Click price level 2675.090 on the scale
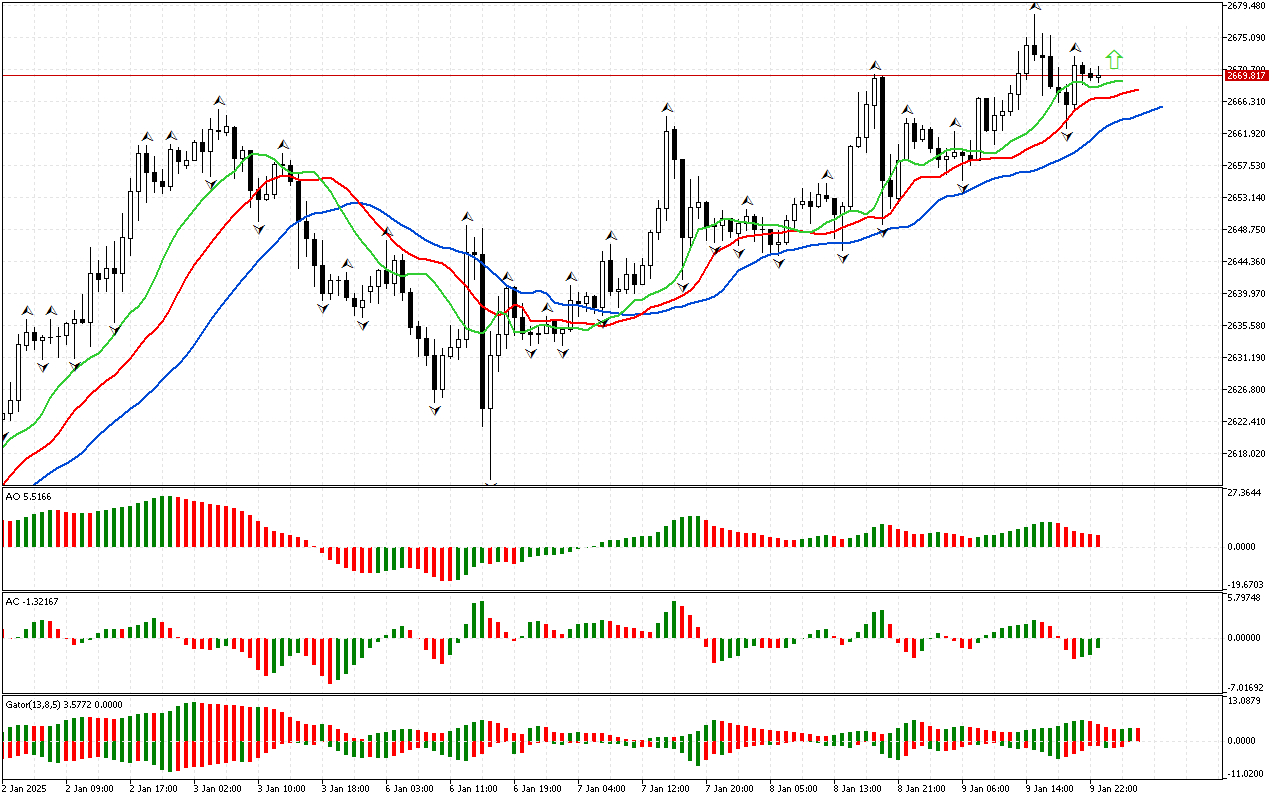The image size is (1280, 800). 1245,38
